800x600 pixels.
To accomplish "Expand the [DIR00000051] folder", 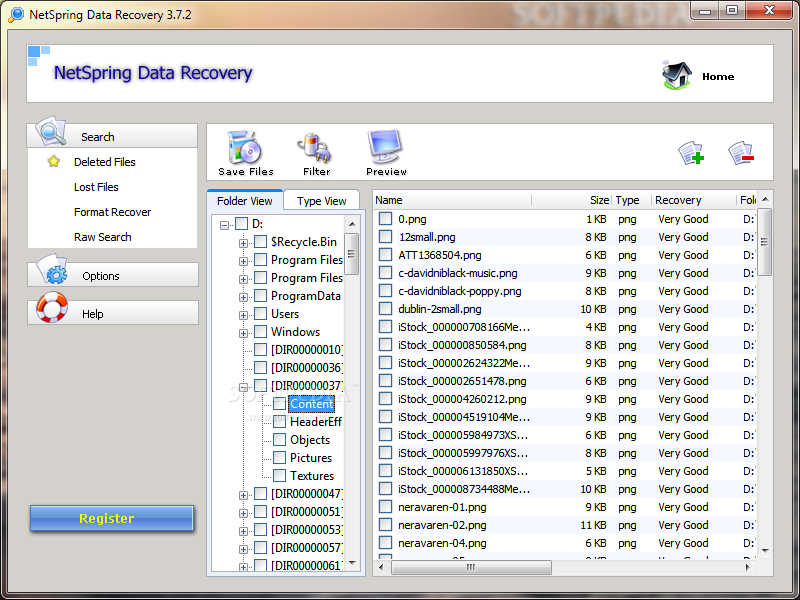I will click(x=243, y=513).
